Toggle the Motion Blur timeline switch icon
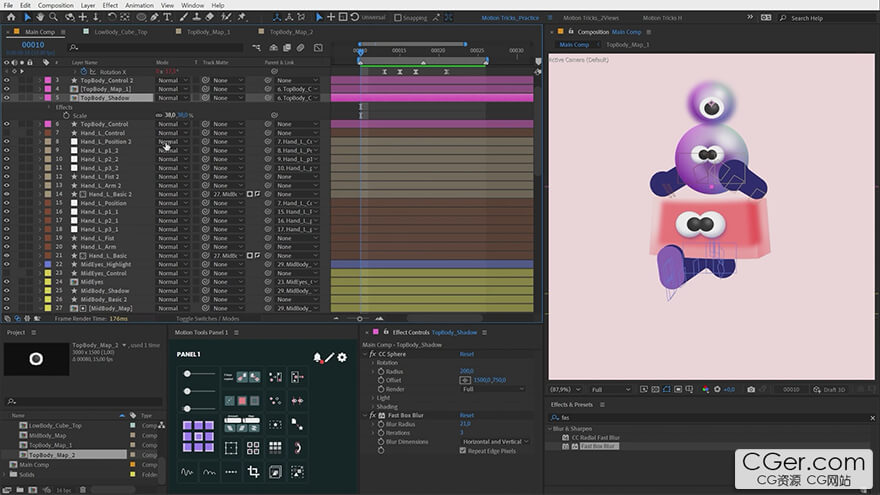 tap(300, 48)
